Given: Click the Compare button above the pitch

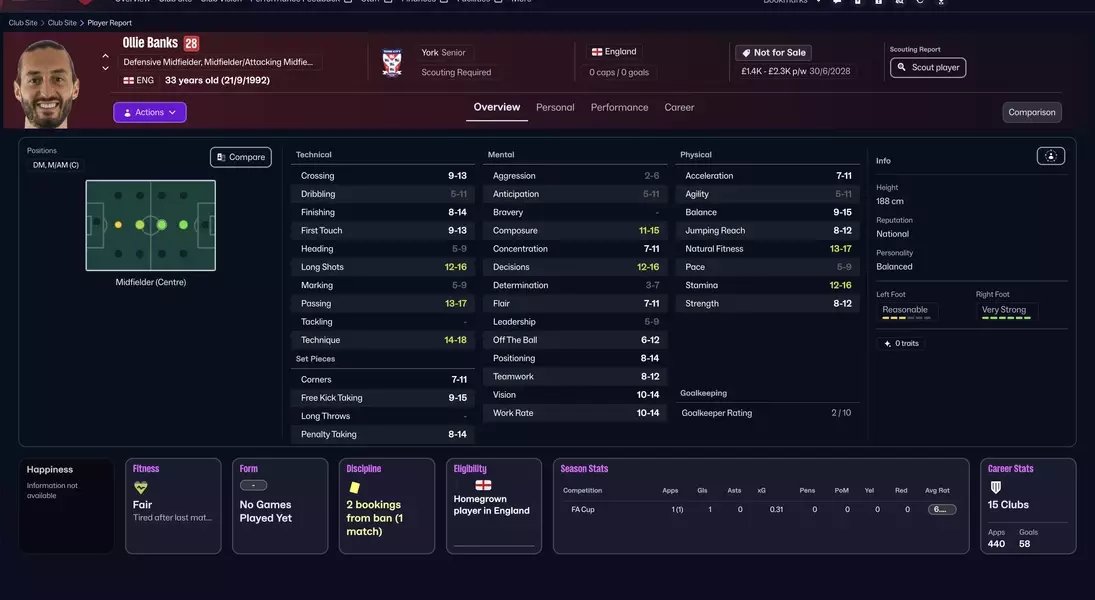Looking at the screenshot, I should (241, 157).
